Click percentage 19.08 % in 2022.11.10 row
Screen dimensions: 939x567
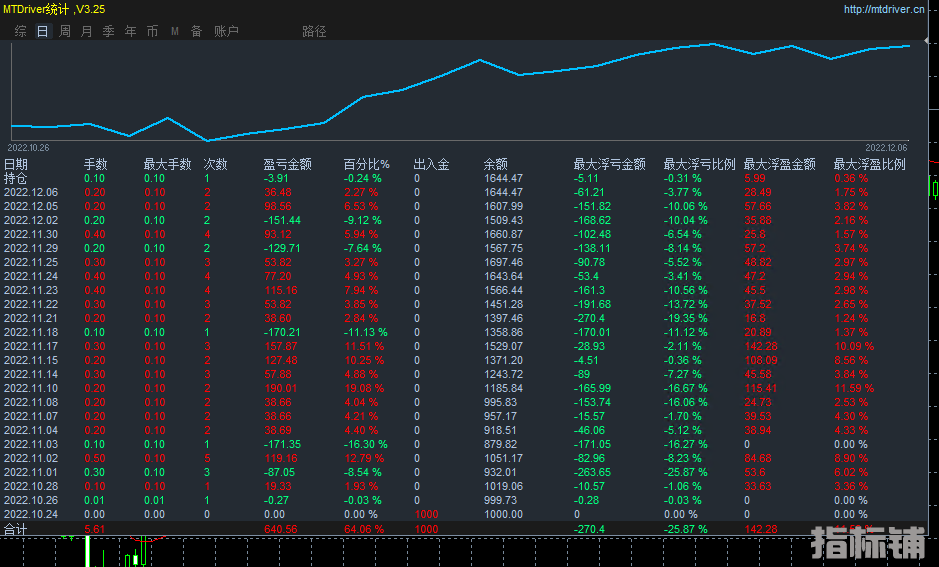[x=364, y=388]
